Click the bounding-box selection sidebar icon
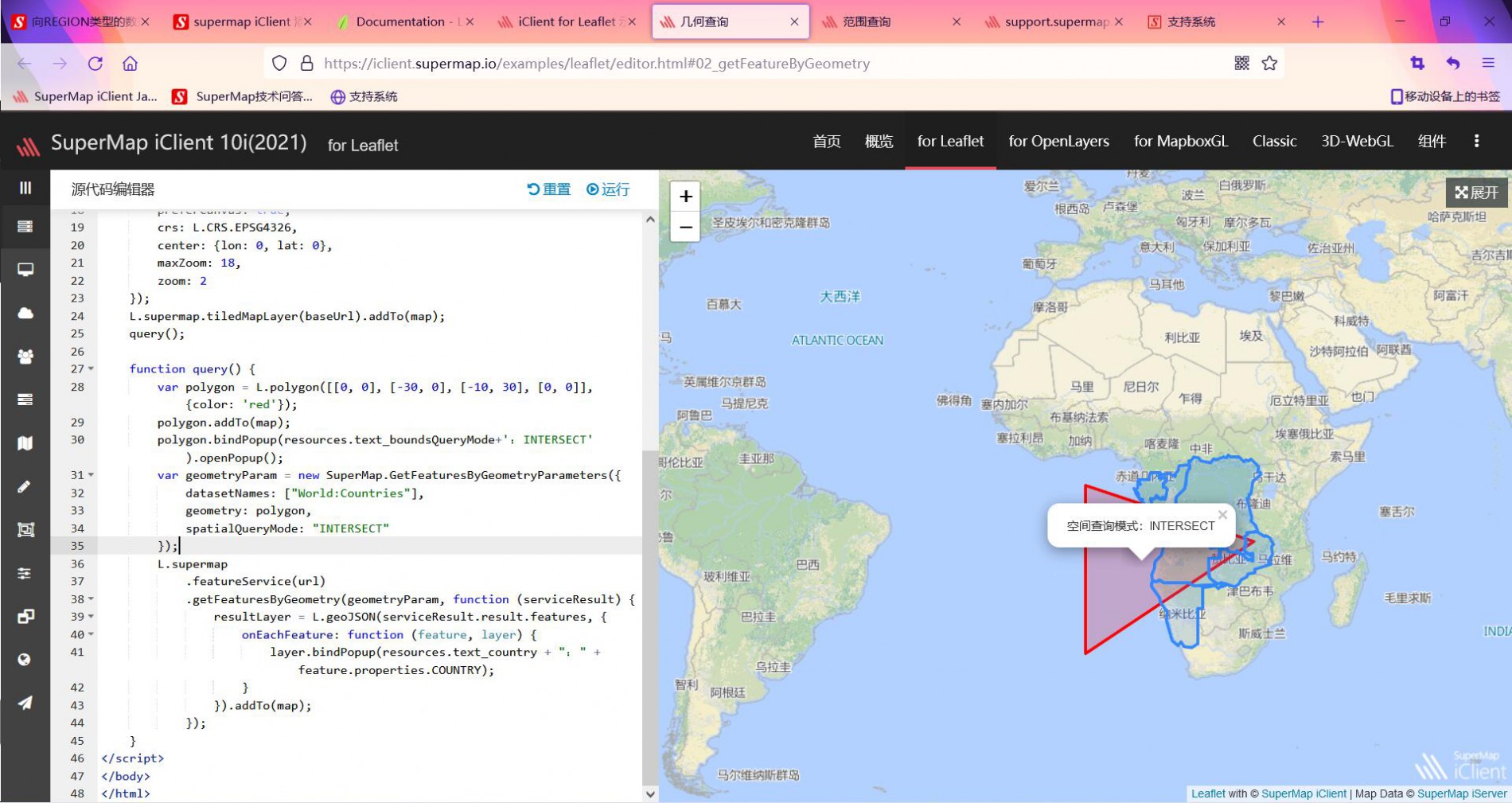This screenshot has width=1512, height=803. coord(25,529)
